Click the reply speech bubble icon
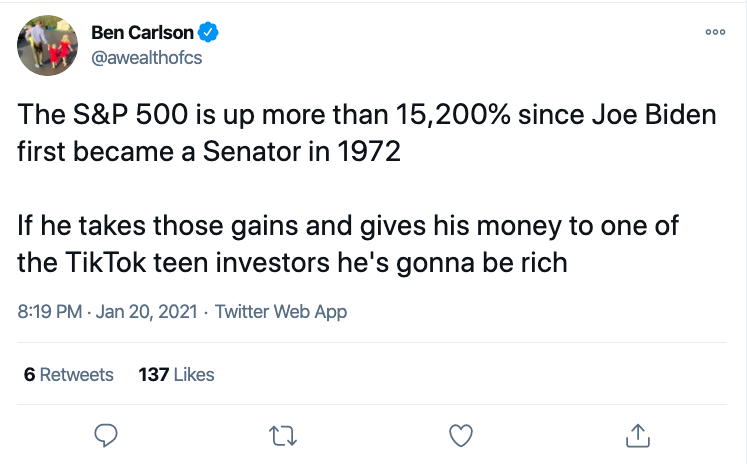 point(107,435)
